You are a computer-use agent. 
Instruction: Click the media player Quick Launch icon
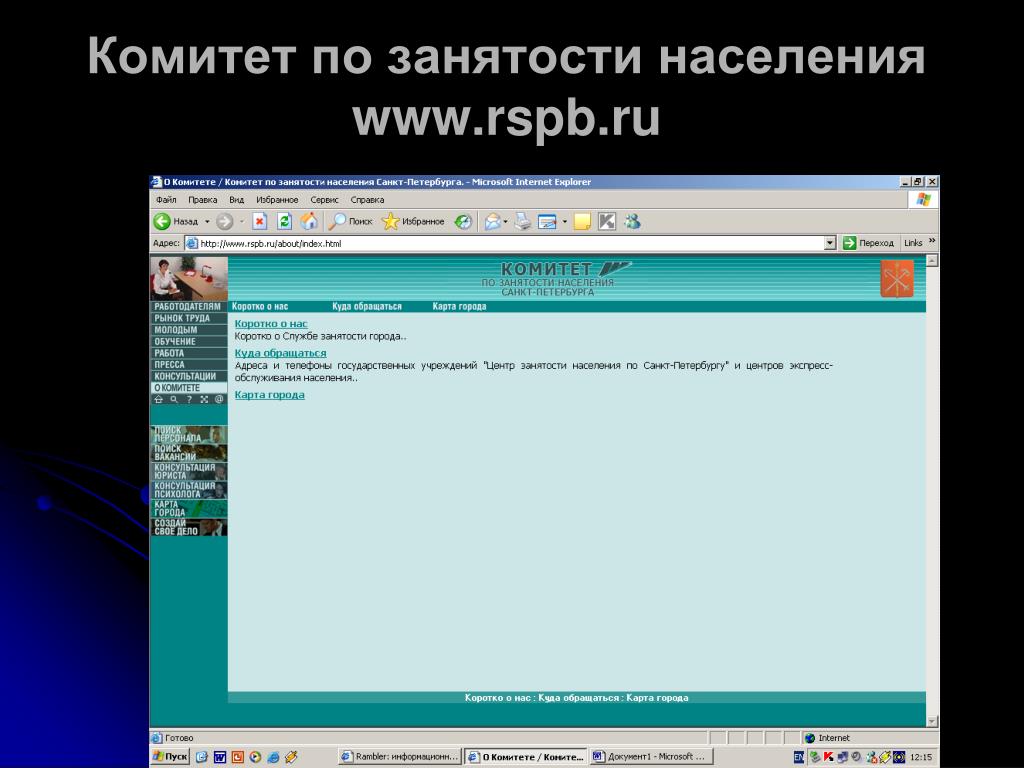click(x=255, y=757)
